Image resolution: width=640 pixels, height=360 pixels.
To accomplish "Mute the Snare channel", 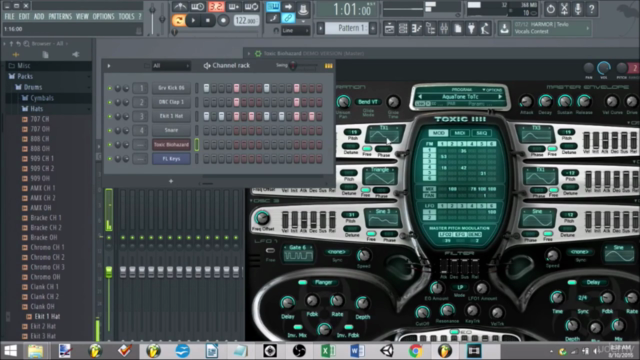I will pos(109,131).
